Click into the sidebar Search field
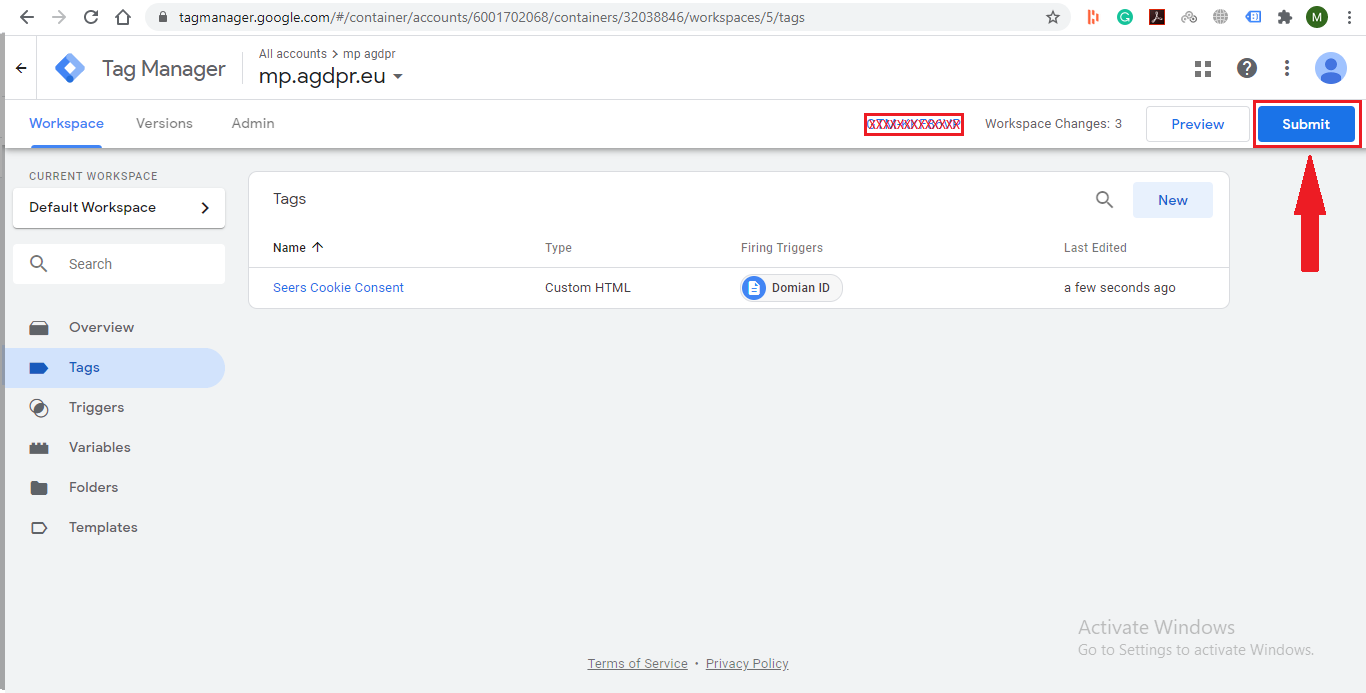 click(x=119, y=264)
